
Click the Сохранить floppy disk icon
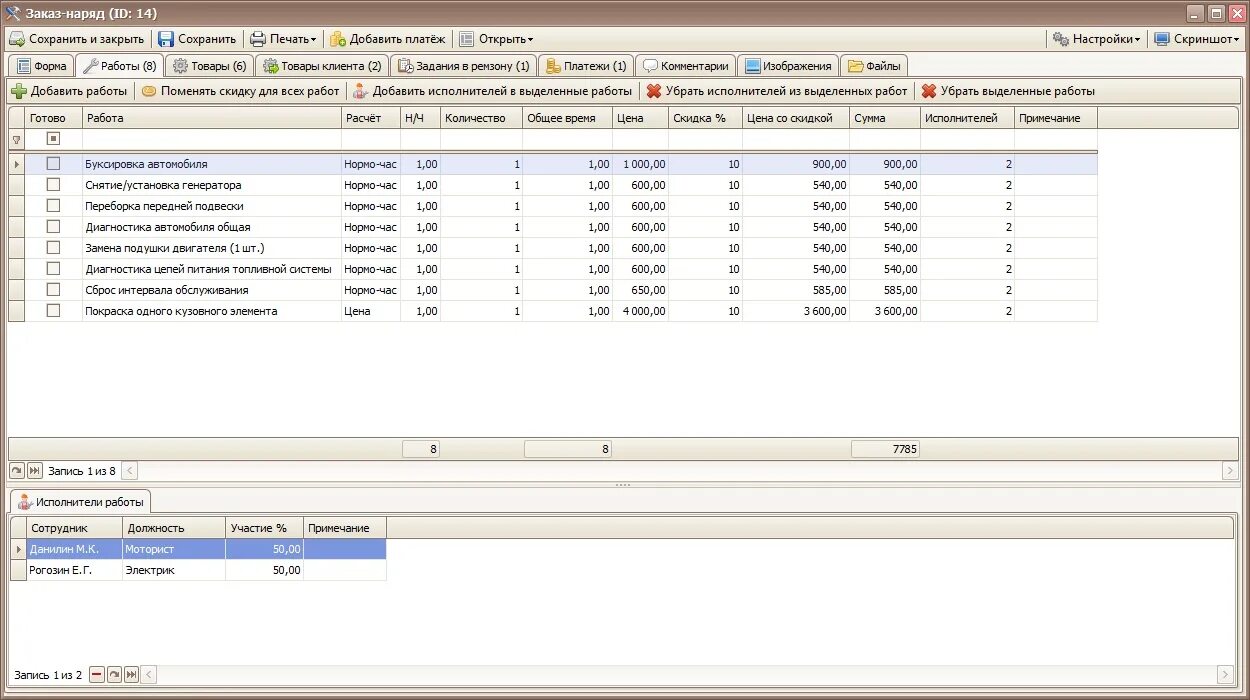point(166,39)
